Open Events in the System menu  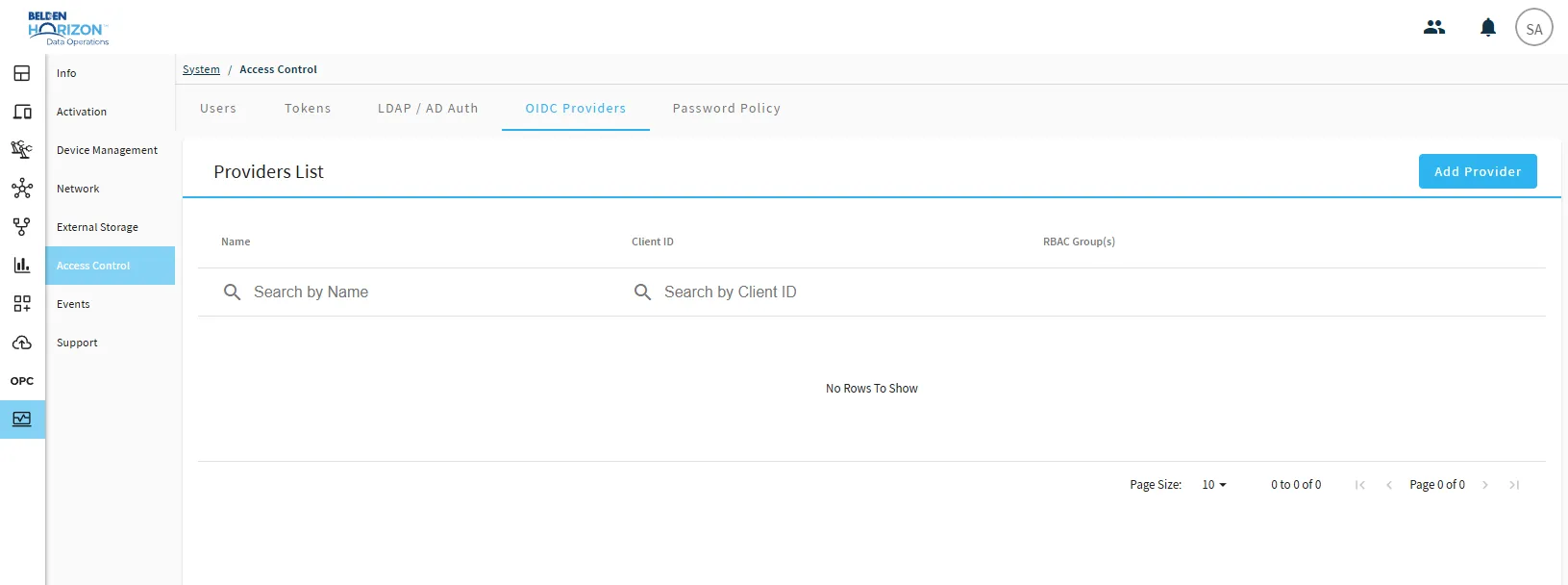tap(111, 304)
